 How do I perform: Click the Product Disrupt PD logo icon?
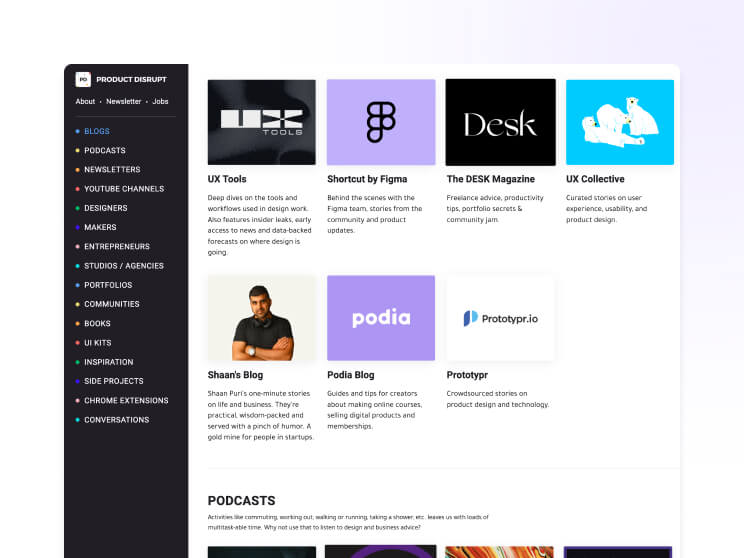pos(83,79)
